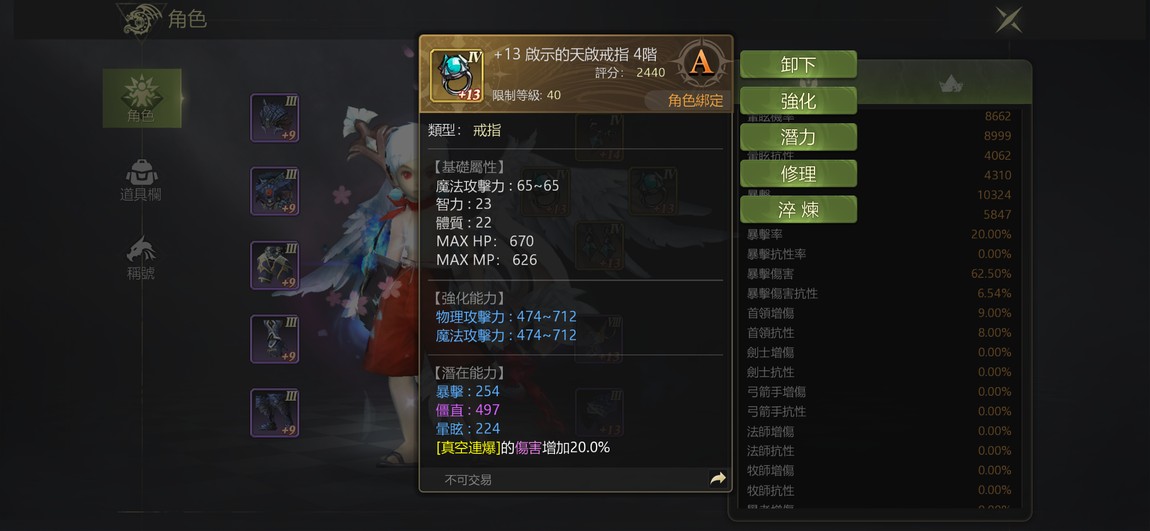
Task: Click the dragon emblem beside 角色 title
Action: pyautogui.click(x=140, y=18)
